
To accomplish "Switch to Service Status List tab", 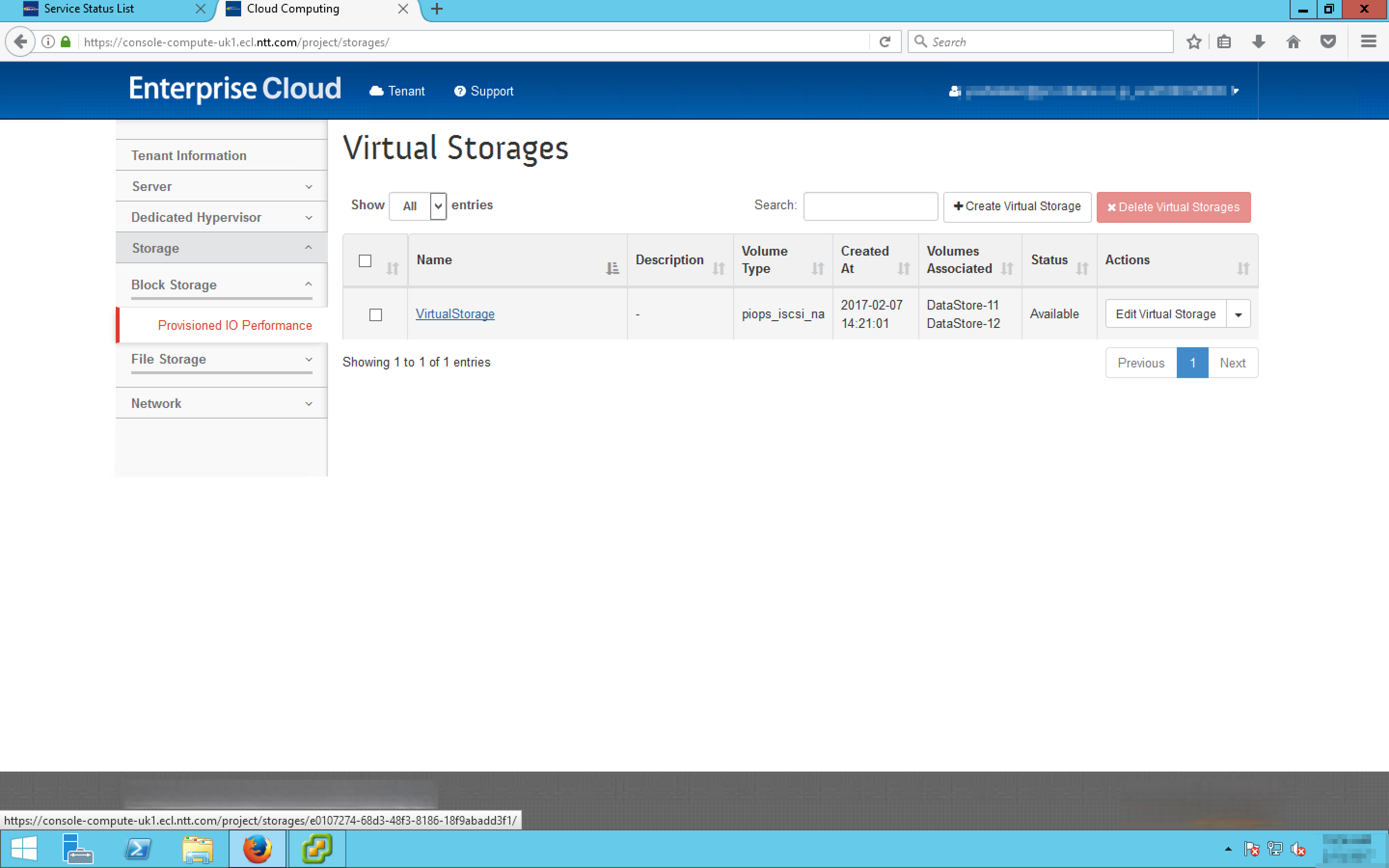I will (x=89, y=9).
